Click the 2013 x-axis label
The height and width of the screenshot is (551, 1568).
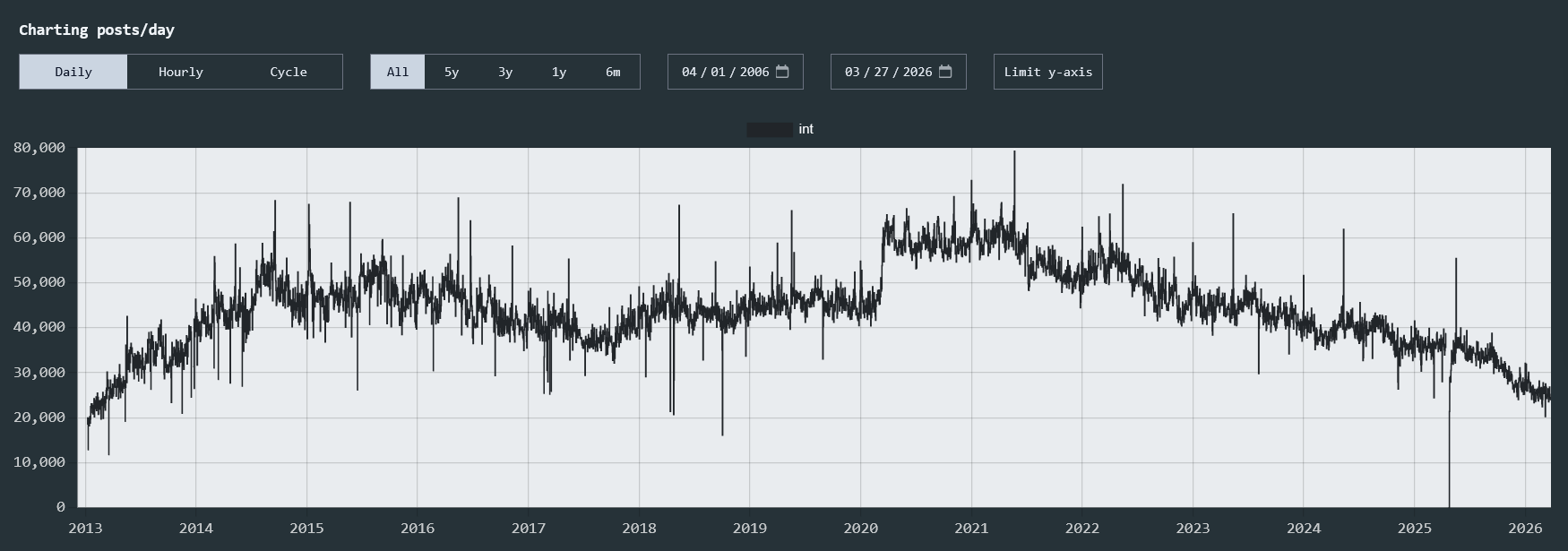tap(85, 528)
